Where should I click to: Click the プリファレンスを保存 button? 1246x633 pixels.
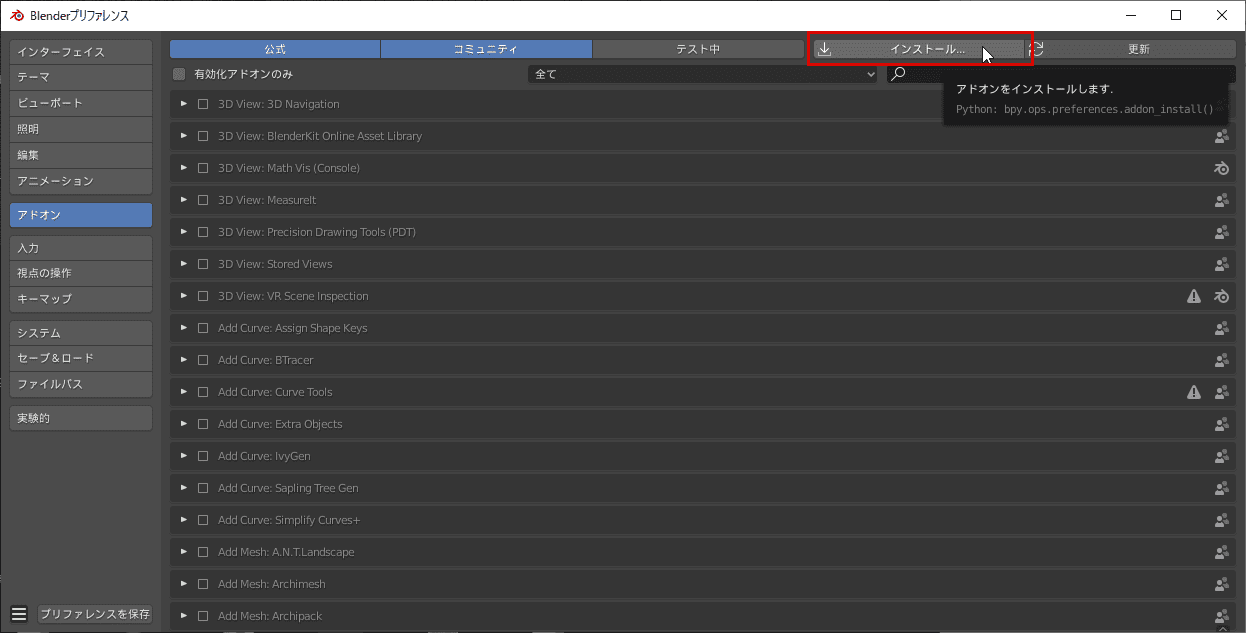tap(95, 614)
